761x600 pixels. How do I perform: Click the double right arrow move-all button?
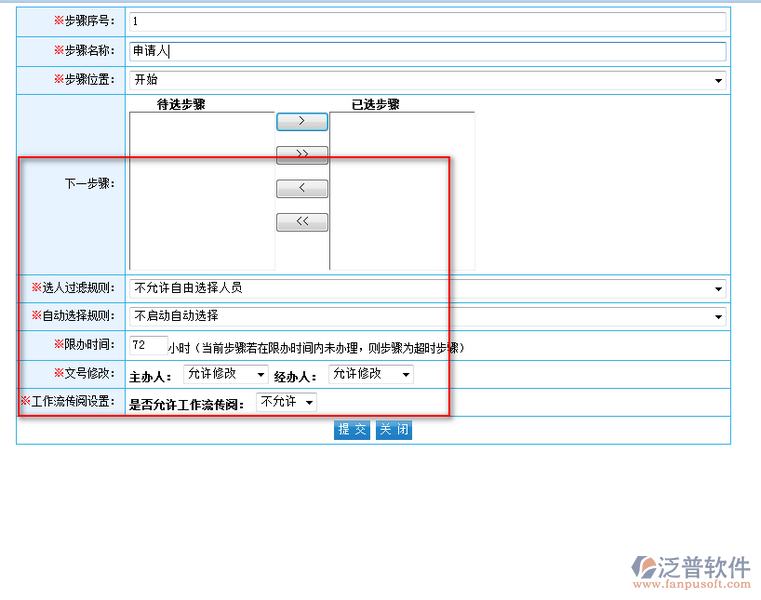click(x=301, y=155)
